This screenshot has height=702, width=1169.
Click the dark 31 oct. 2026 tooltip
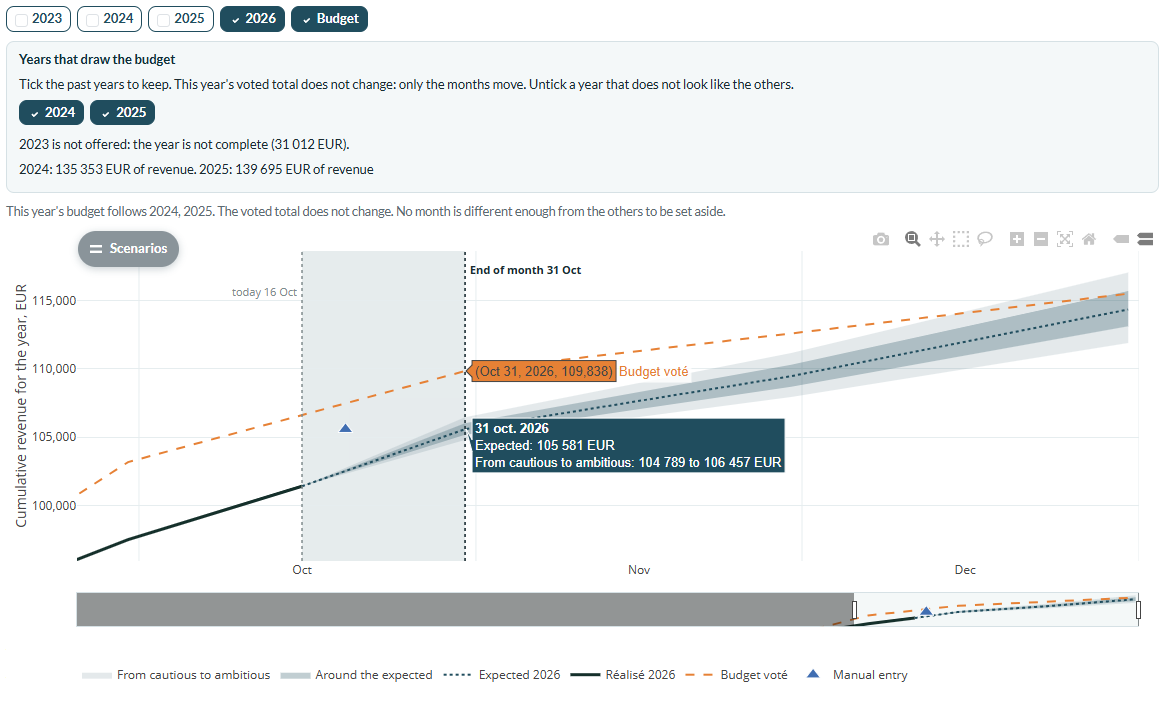click(628, 446)
